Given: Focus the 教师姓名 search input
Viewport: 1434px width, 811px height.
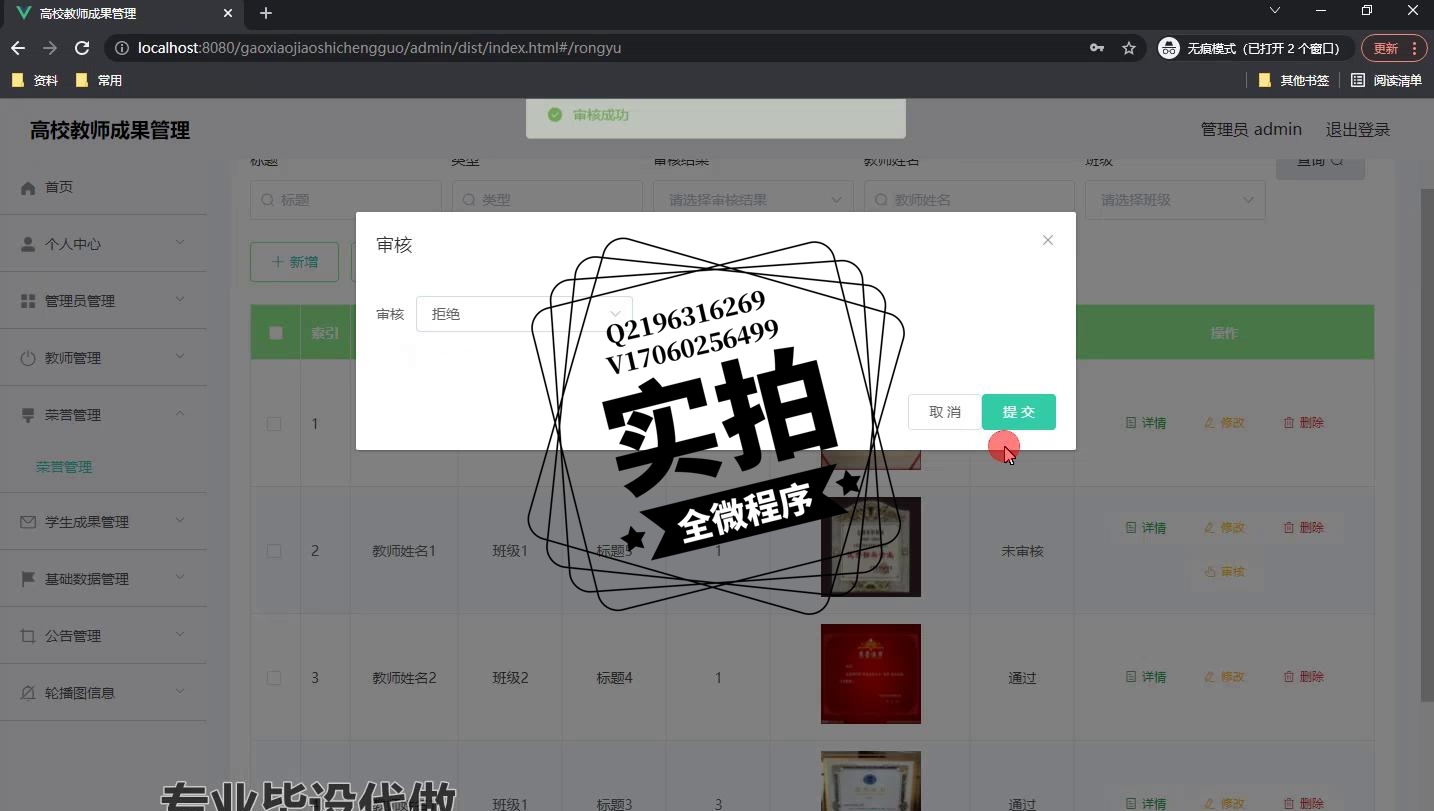Looking at the screenshot, I should (969, 200).
